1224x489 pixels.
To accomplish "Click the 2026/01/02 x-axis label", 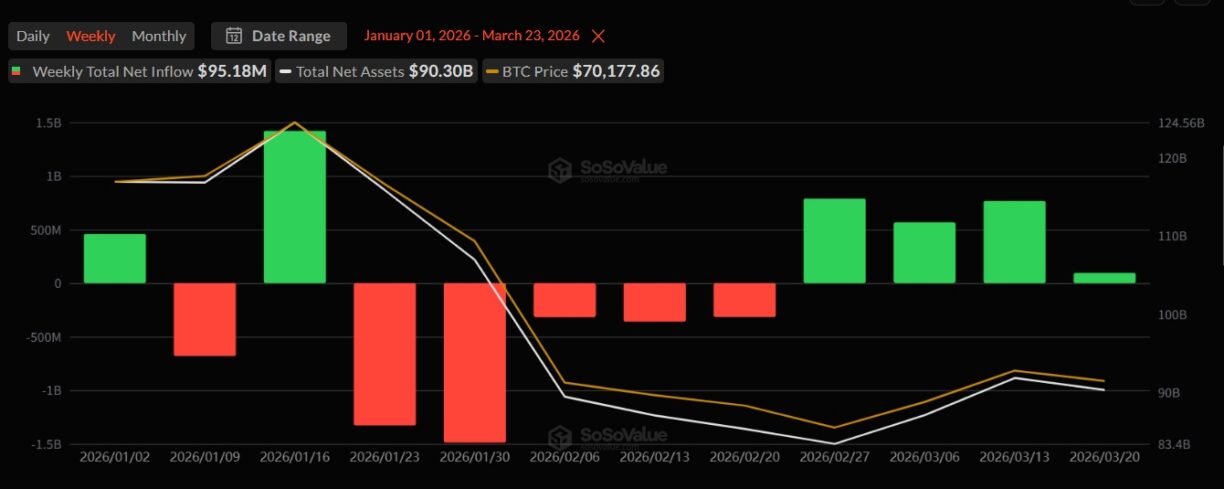I will [115, 457].
